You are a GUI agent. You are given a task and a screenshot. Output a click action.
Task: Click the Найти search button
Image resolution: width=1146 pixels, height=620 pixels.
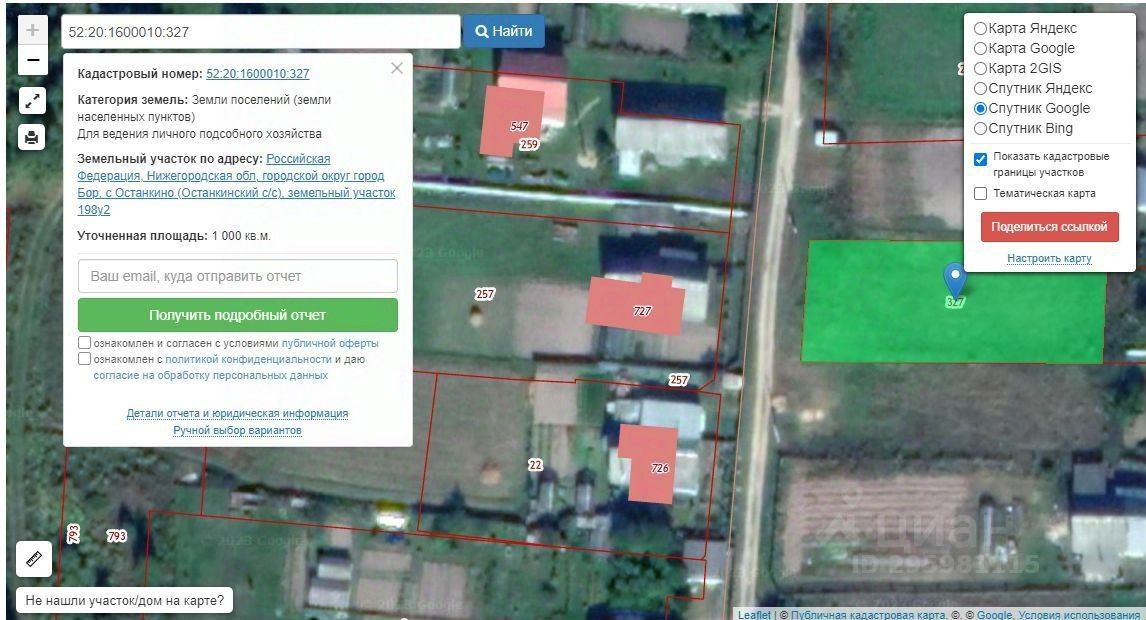(504, 31)
